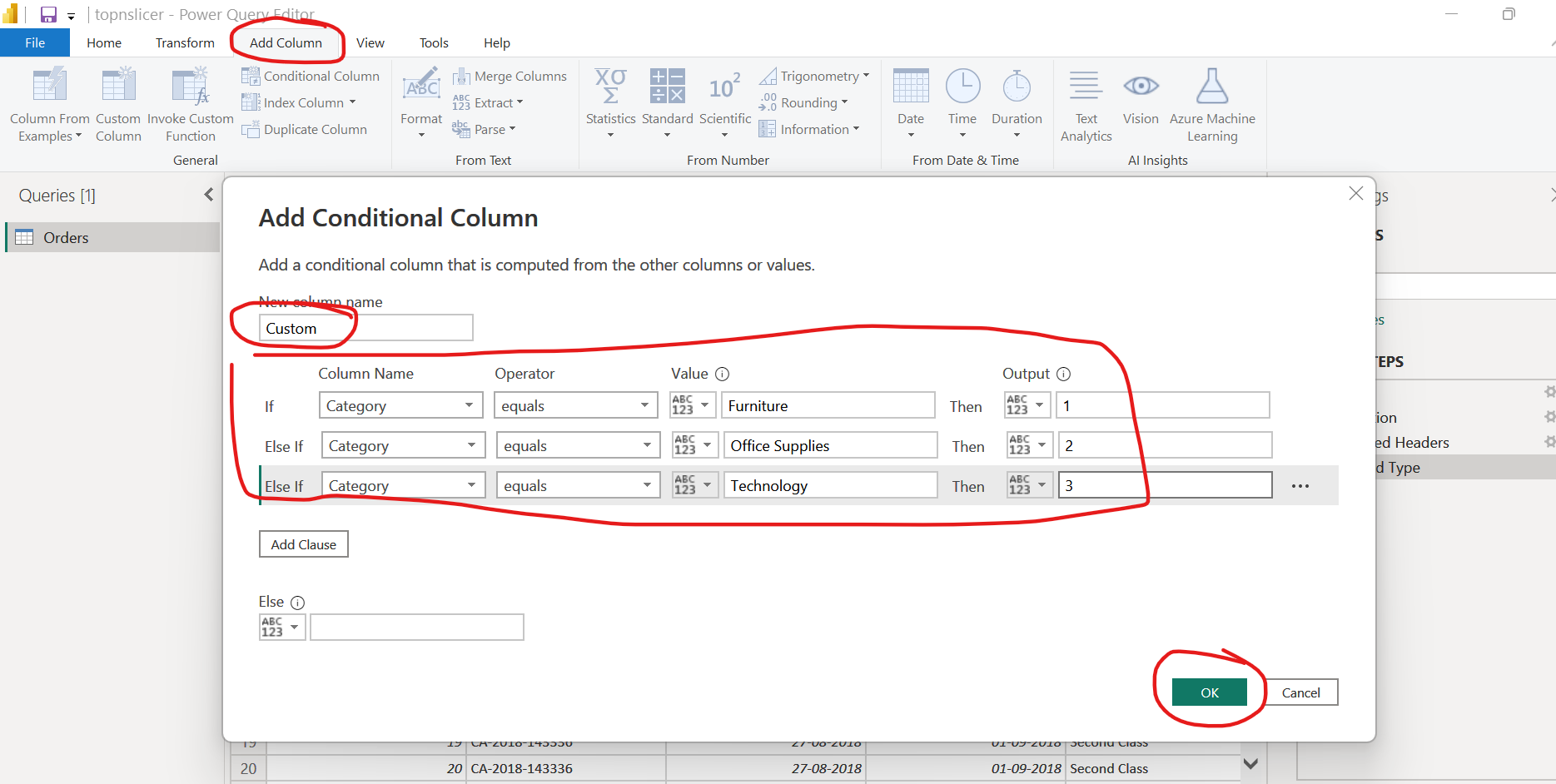
Task: Open more options for the Technology clause
Action: click(1300, 486)
